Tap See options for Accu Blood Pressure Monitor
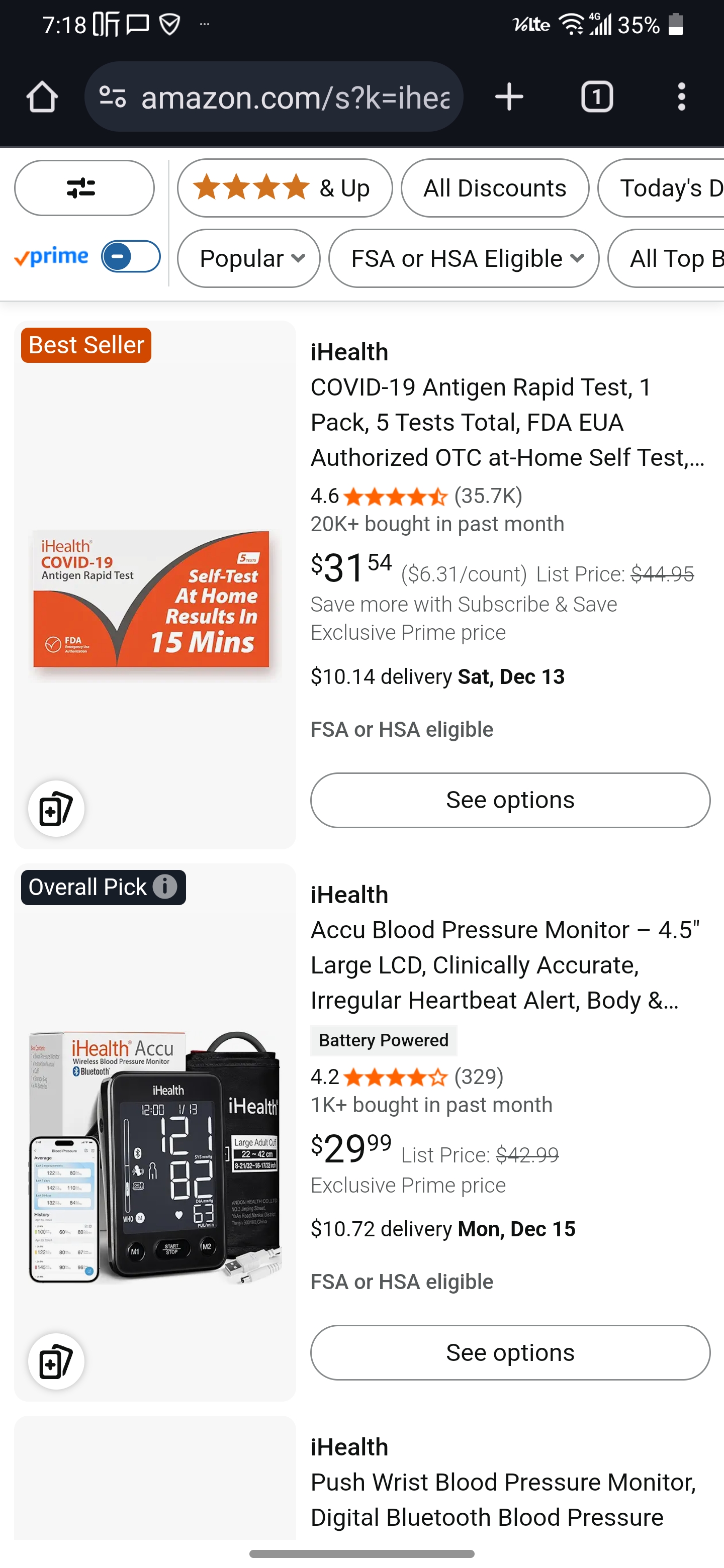The width and height of the screenshot is (724, 1568). point(510,1352)
